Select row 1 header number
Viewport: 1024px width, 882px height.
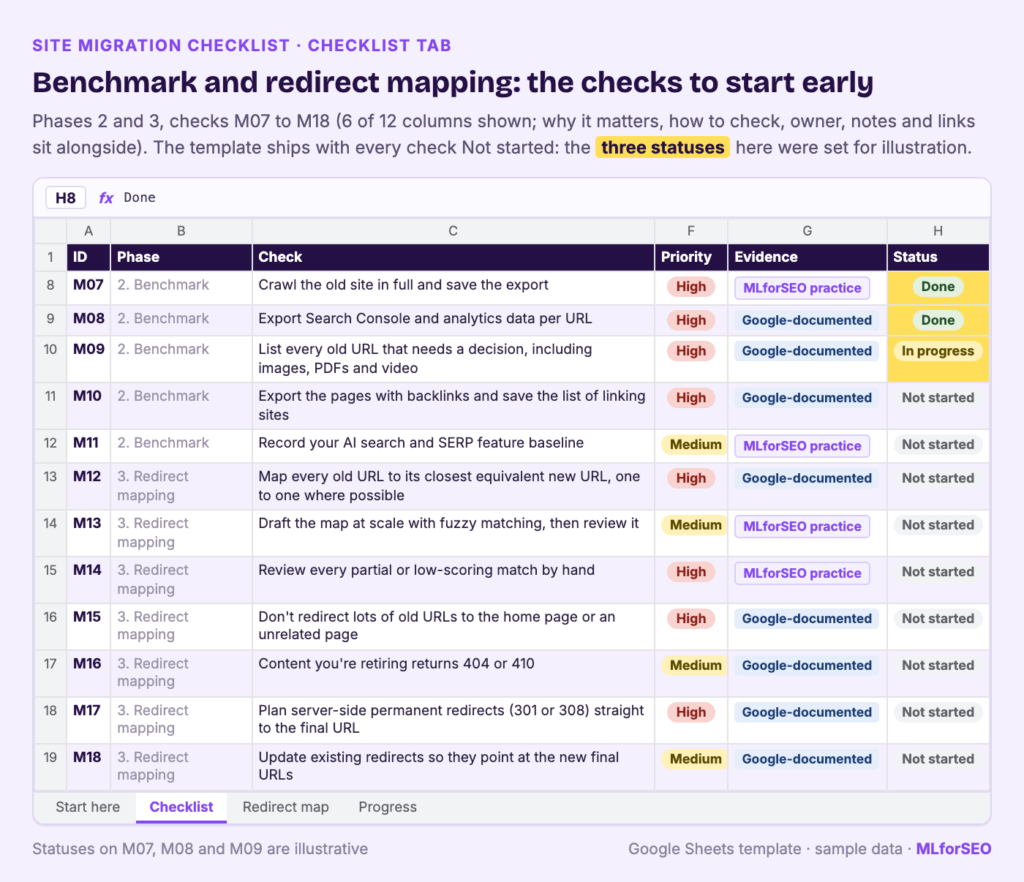tap(50, 257)
